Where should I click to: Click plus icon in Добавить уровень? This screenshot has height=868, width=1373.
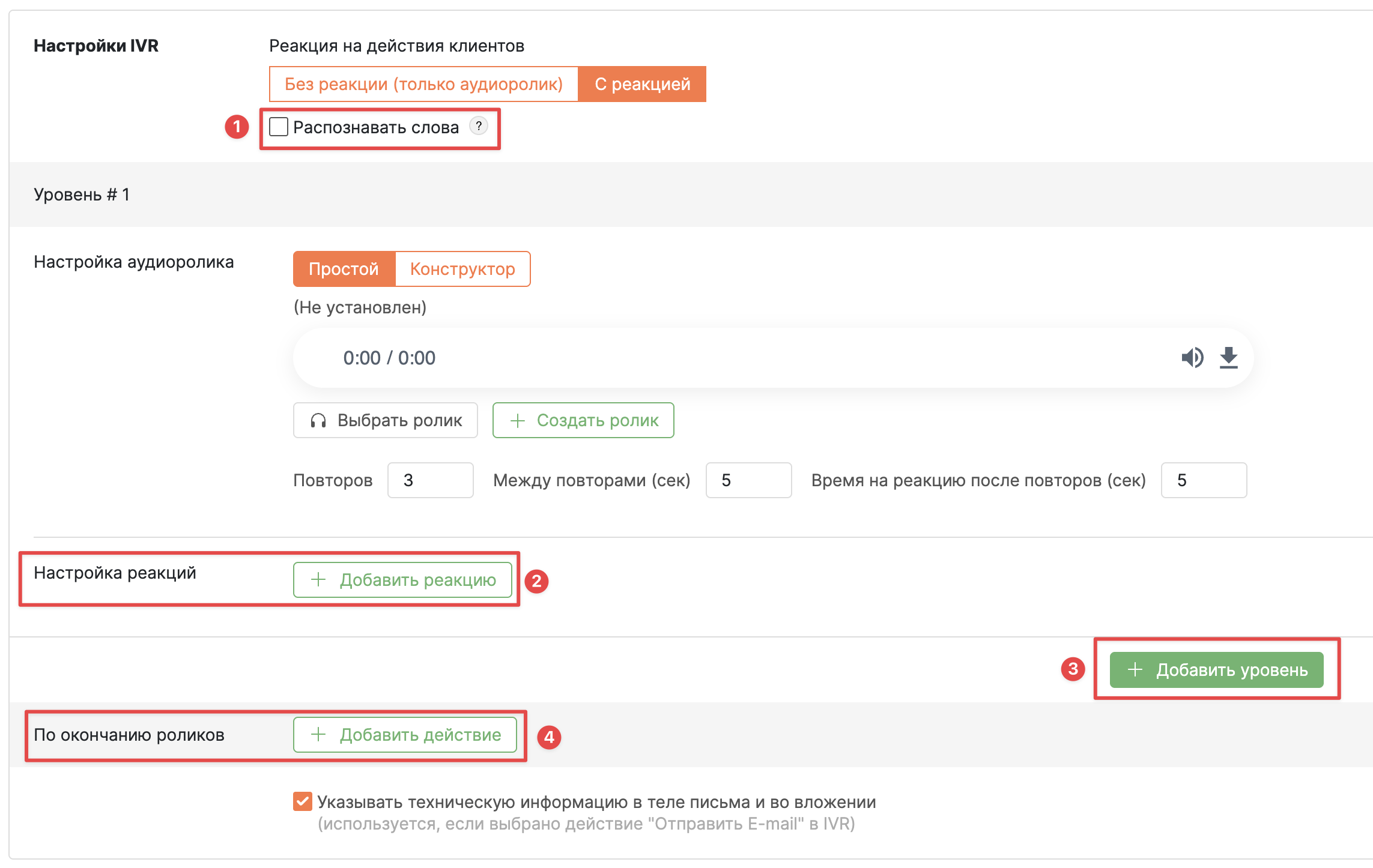coord(1135,670)
